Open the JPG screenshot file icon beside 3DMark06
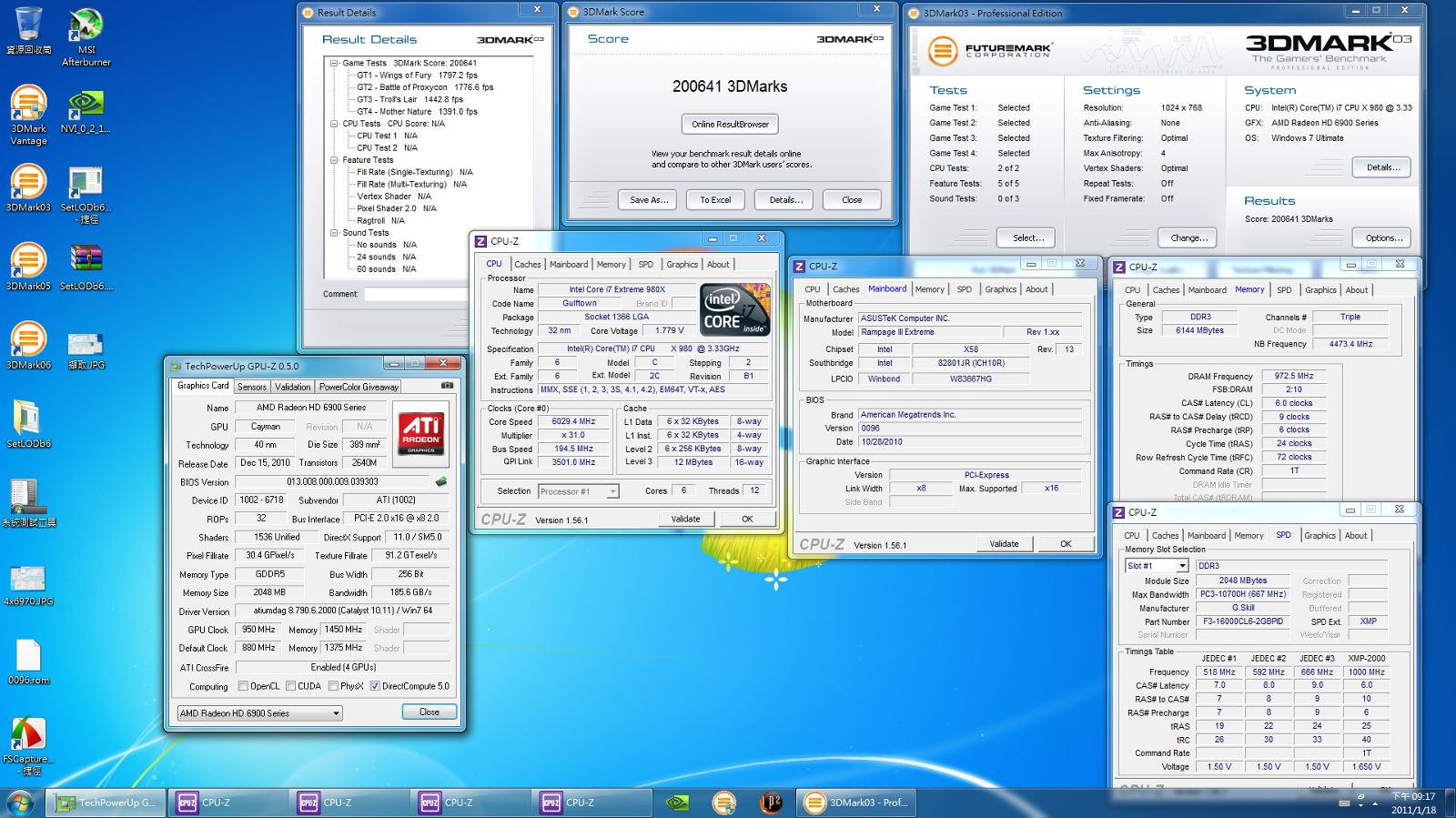This screenshot has height=818, width=1456. pyautogui.click(x=86, y=351)
